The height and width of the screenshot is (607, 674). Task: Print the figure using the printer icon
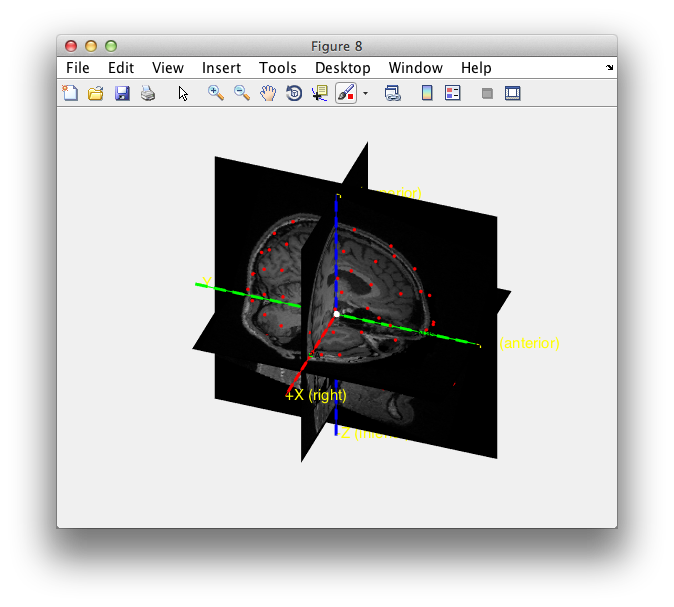point(148,93)
